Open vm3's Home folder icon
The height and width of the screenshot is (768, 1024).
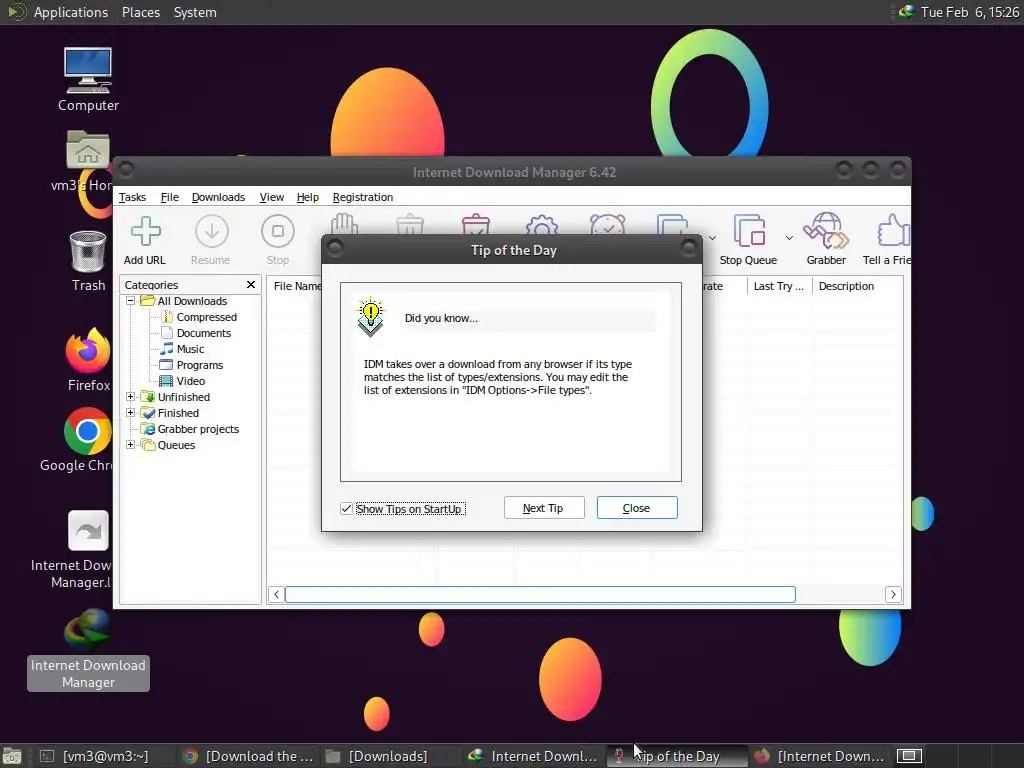pos(88,151)
